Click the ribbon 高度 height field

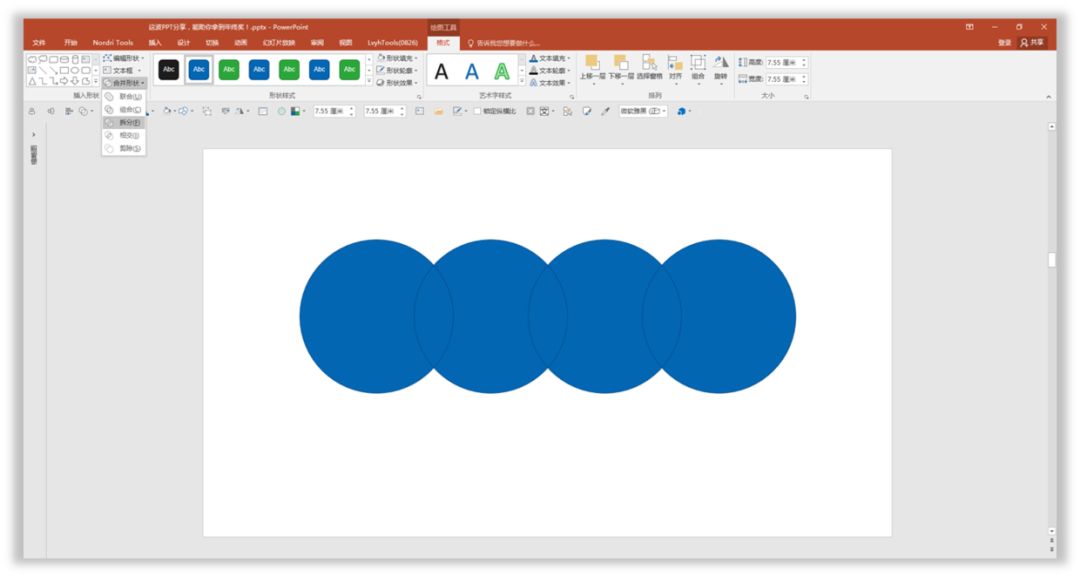click(786, 63)
